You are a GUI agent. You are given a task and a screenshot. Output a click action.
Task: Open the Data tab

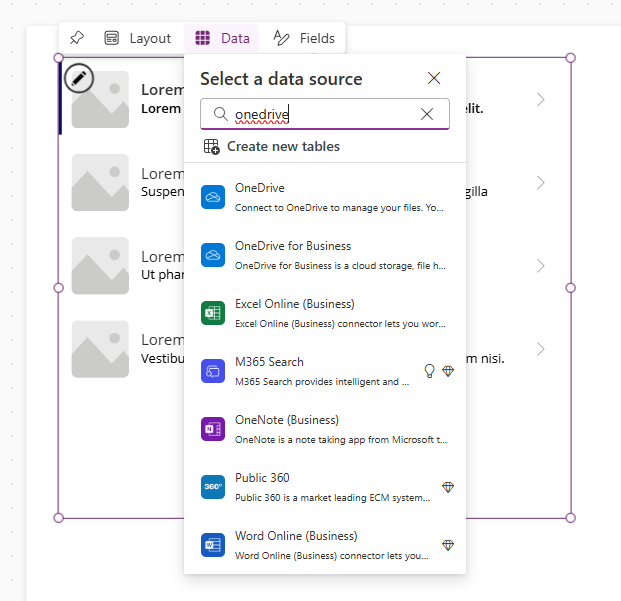tap(222, 38)
